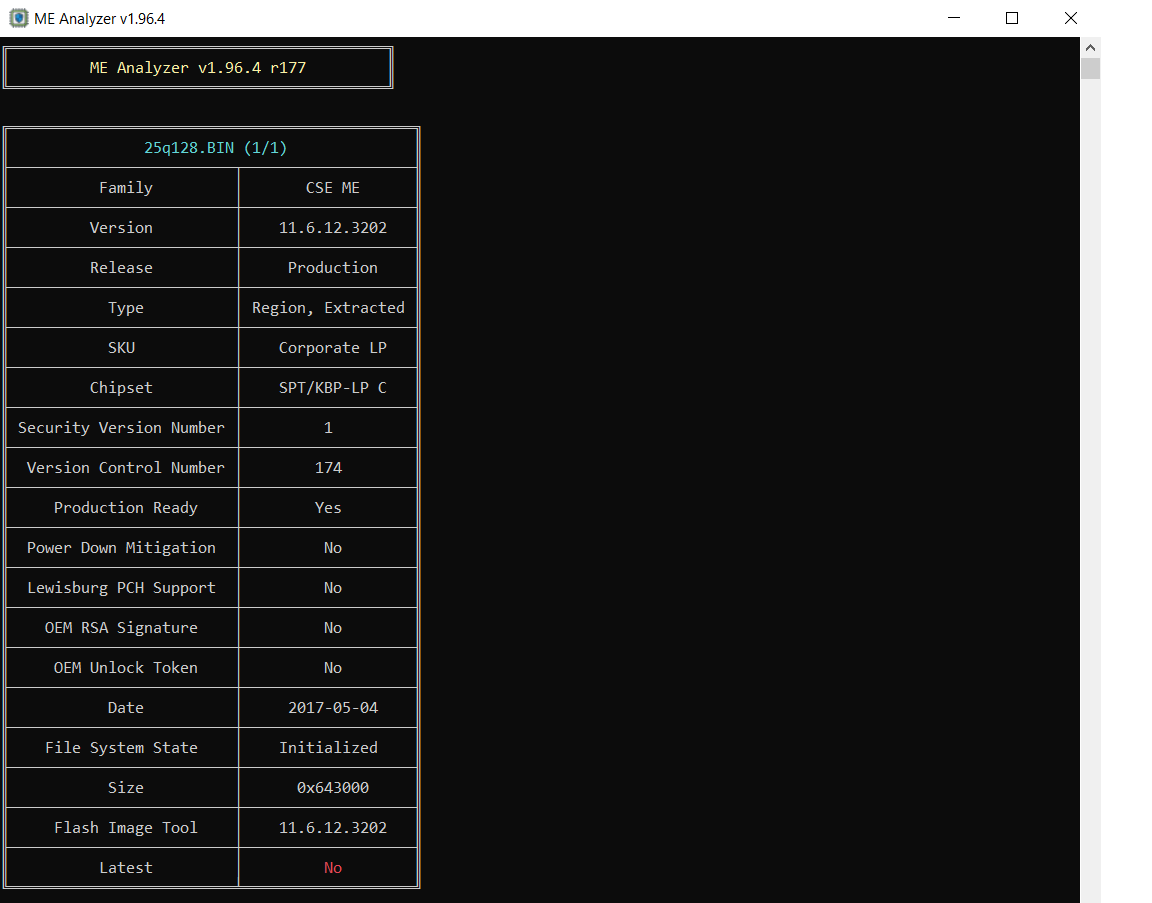
Task: Maximize the ME Analyzer window
Action: [1012, 18]
